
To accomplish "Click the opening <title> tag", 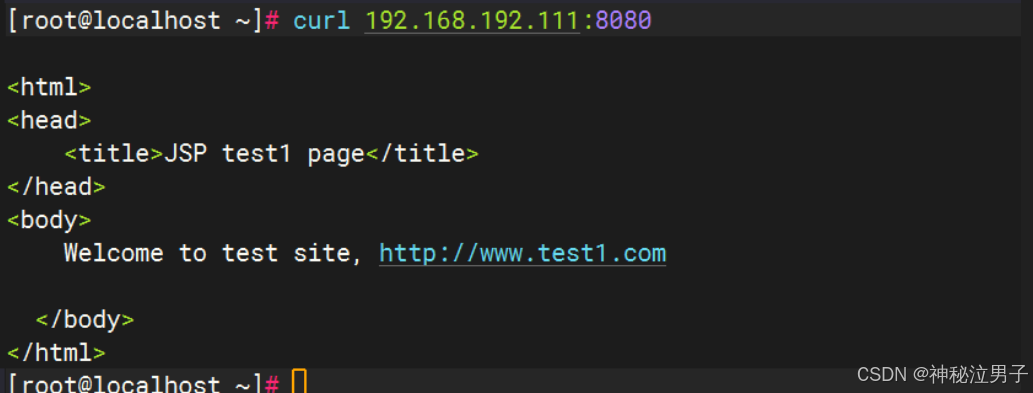I will 113,154.
